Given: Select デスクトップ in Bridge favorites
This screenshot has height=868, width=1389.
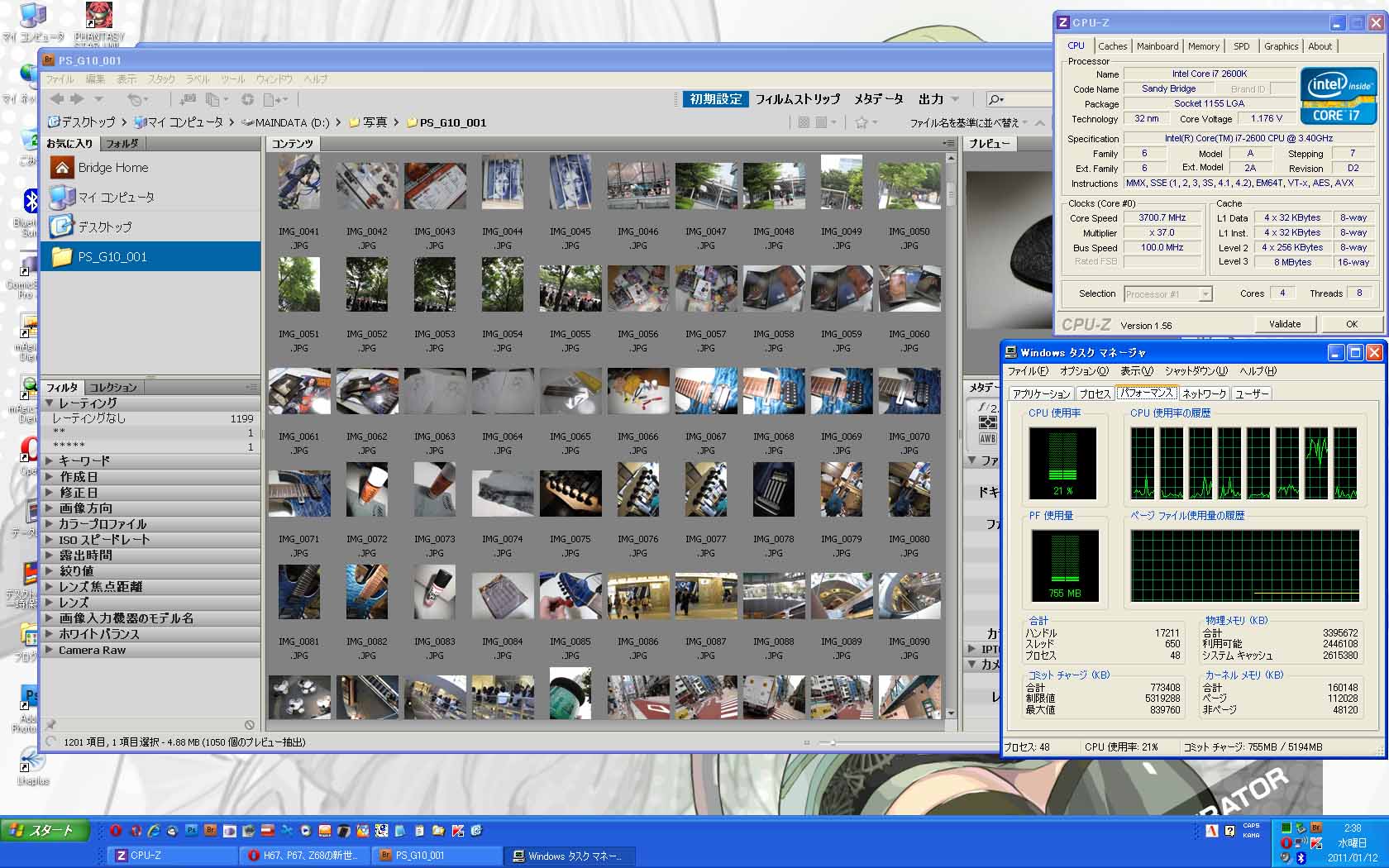Looking at the screenshot, I should click(x=150, y=227).
